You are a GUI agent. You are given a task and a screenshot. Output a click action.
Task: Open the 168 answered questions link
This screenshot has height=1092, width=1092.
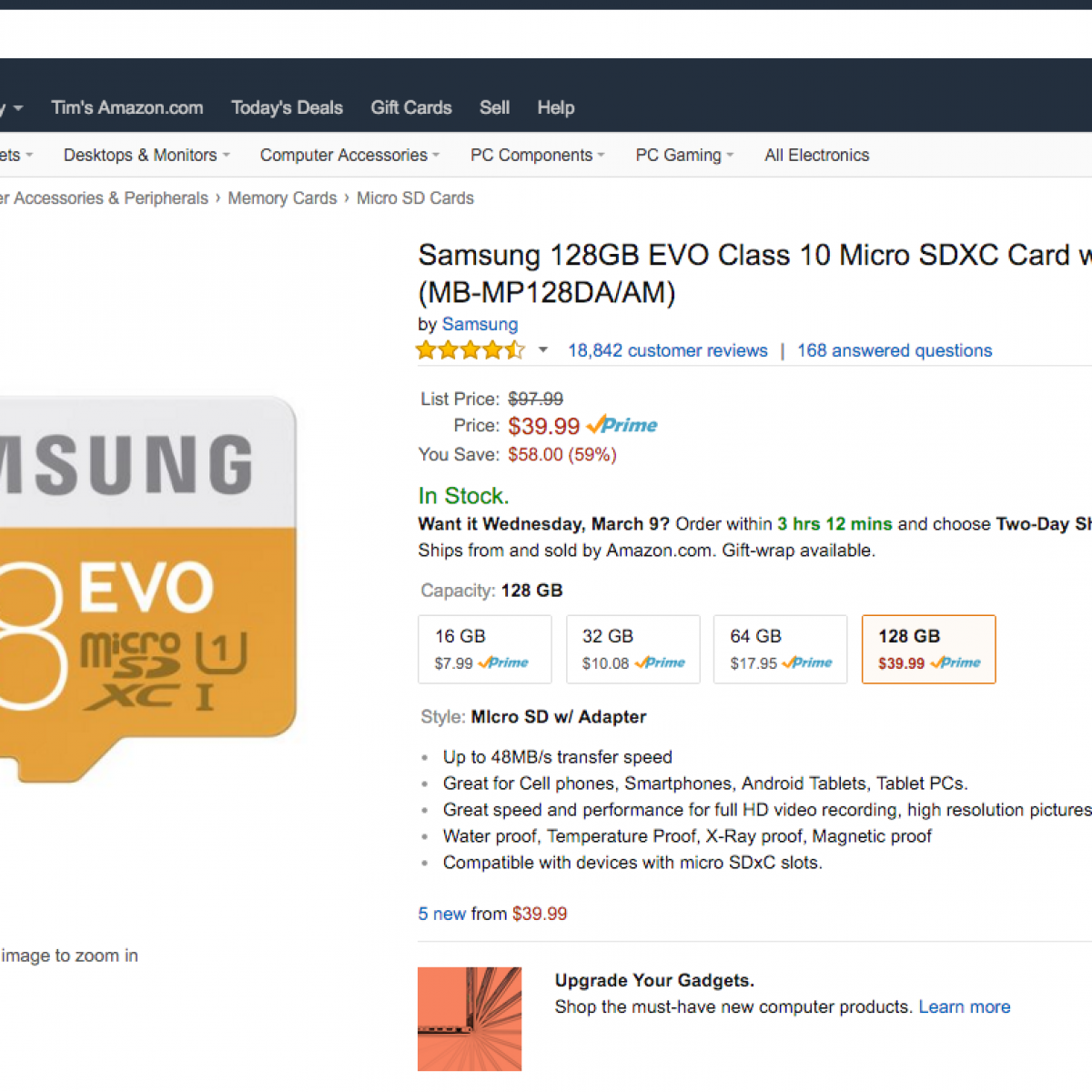tap(895, 350)
